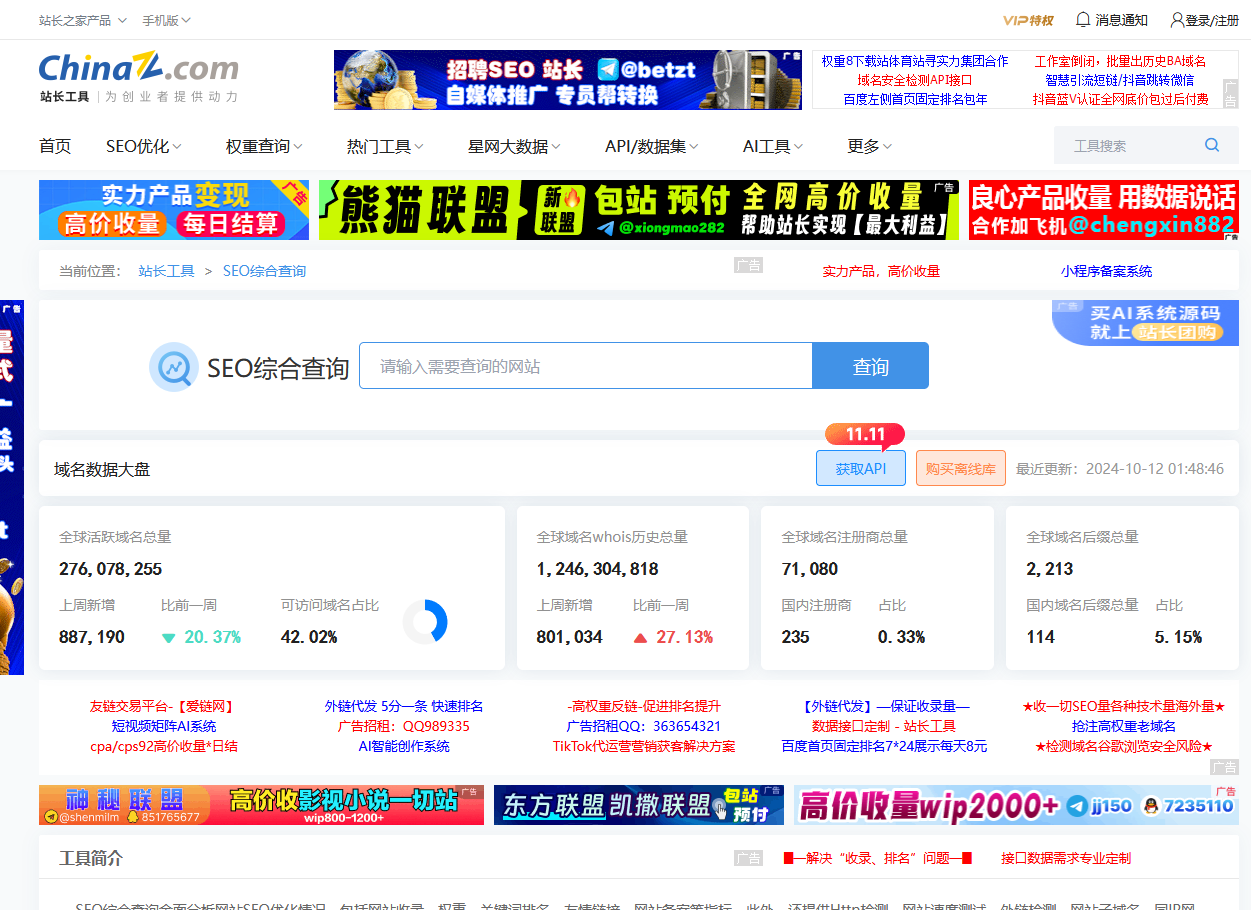Click the 小程序备案系统 link
Viewport: 1251px width, 910px height.
point(1106,271)
